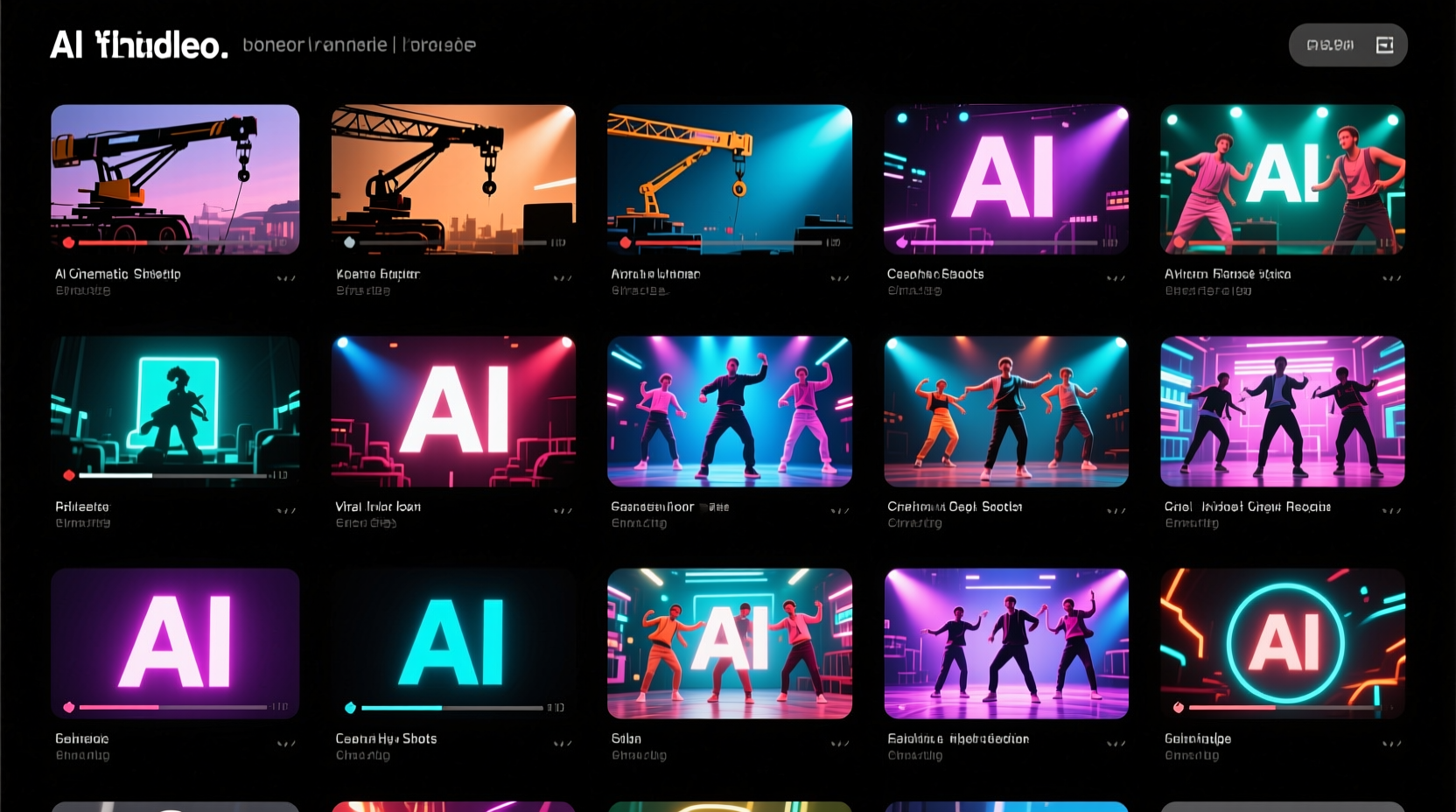This screenshot has width=1456, height=812.
Task: Click the menu item after the divider bar
Action: pos(437,44)
